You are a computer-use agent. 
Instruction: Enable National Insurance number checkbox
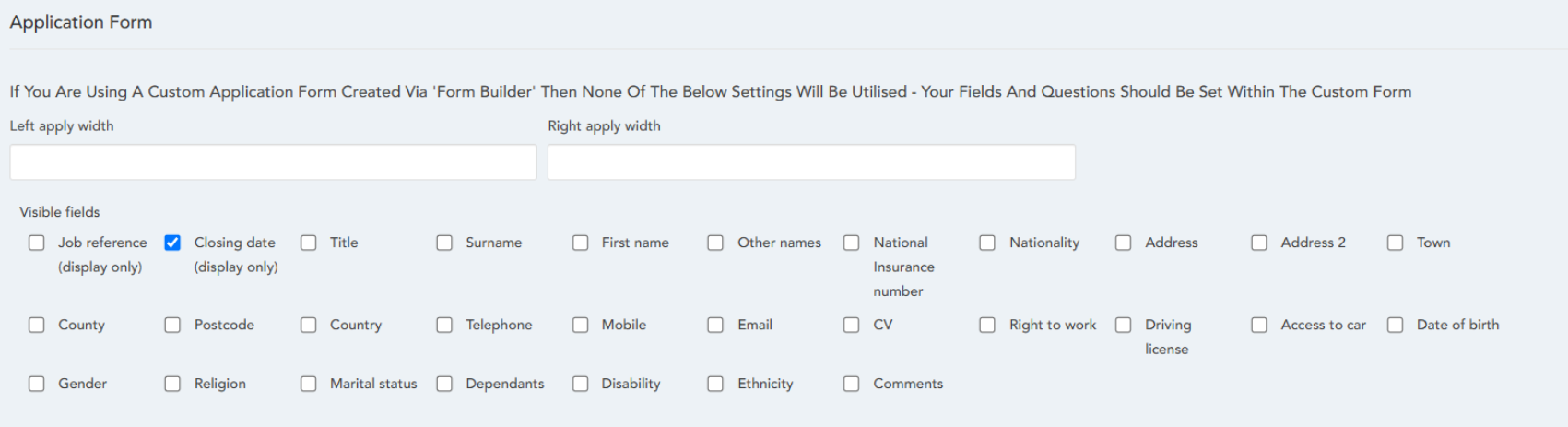pyautogui.click(x=852, y=243)
